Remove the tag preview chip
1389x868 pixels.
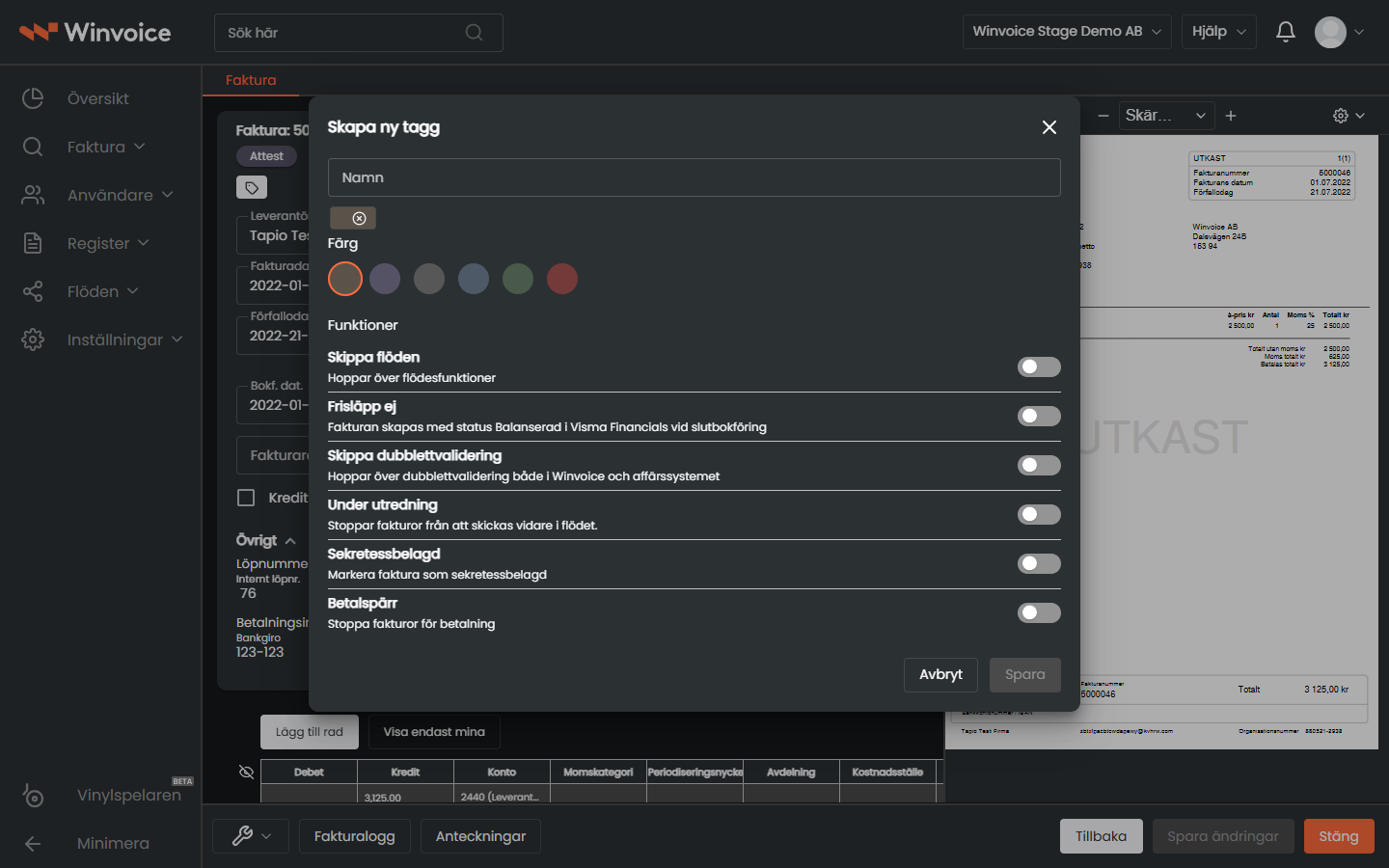point(359,218)
